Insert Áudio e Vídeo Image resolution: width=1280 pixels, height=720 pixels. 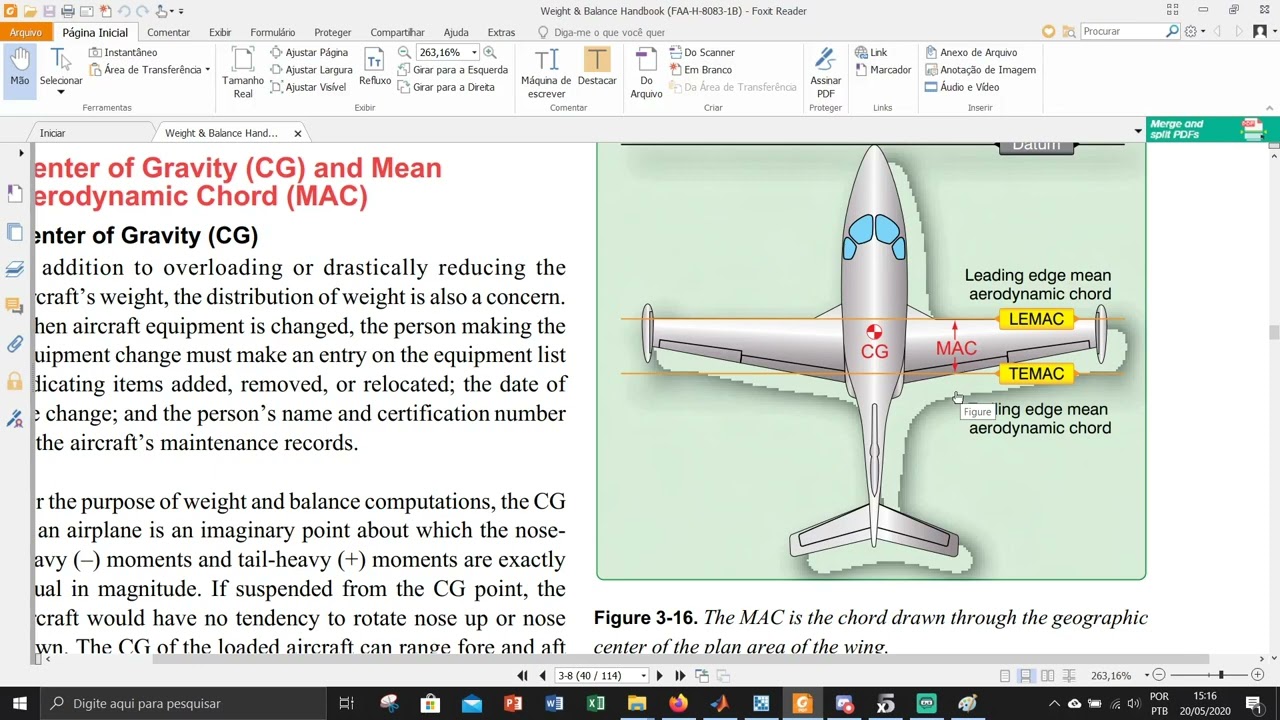click(x=962, y=87)
